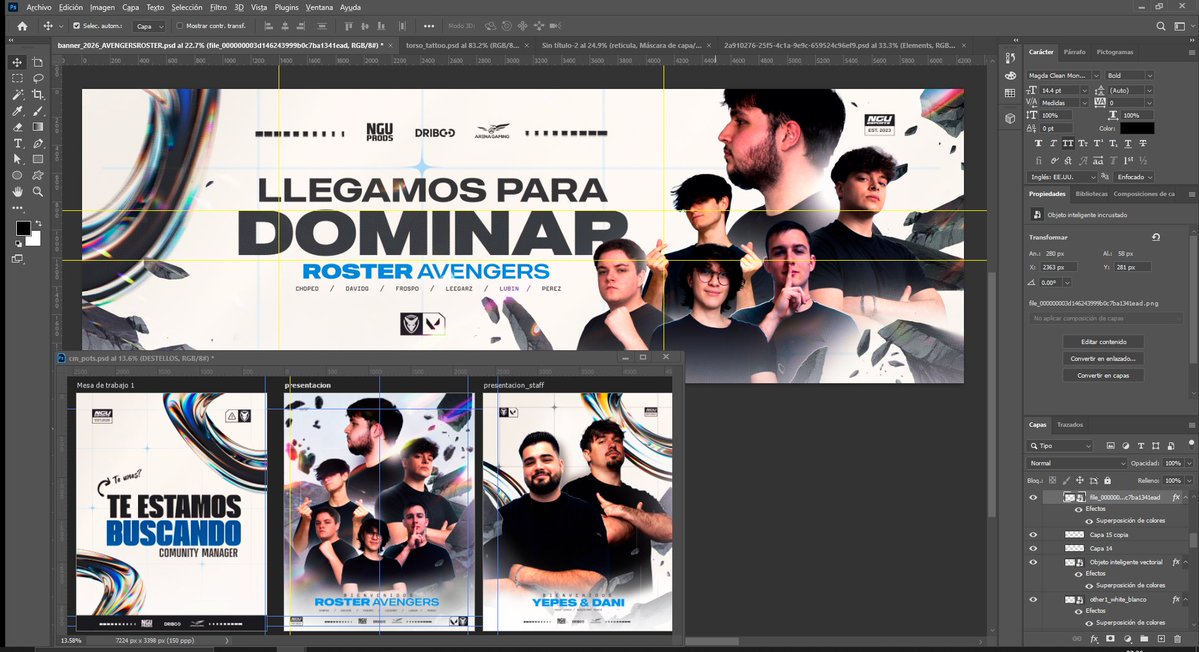Hide Objeto inteligente vectorial layer
Image resolution: width=1199 pixels, height=652 pixels.
(x=1033, y=562)
